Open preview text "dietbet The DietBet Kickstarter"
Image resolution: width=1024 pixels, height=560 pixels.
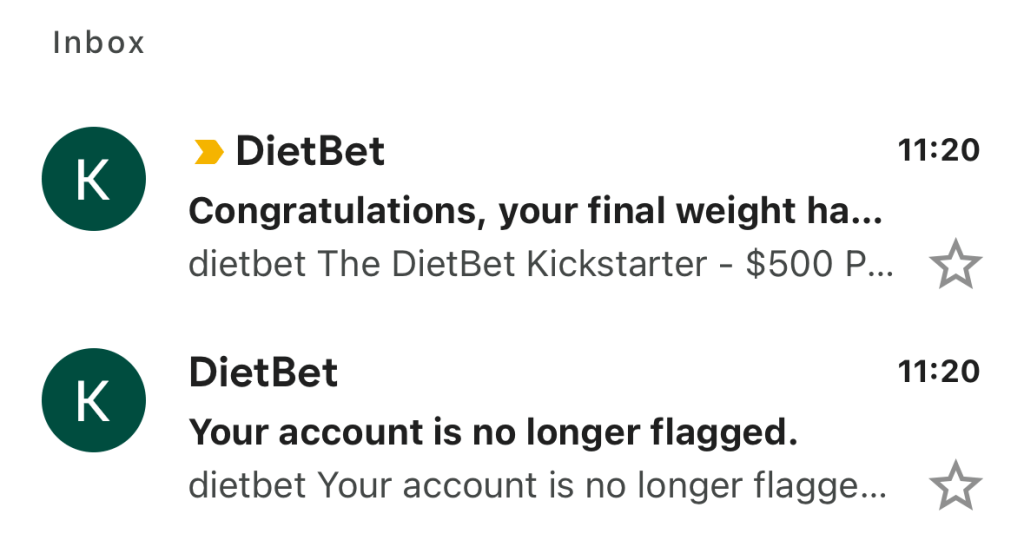coord(540,264)
